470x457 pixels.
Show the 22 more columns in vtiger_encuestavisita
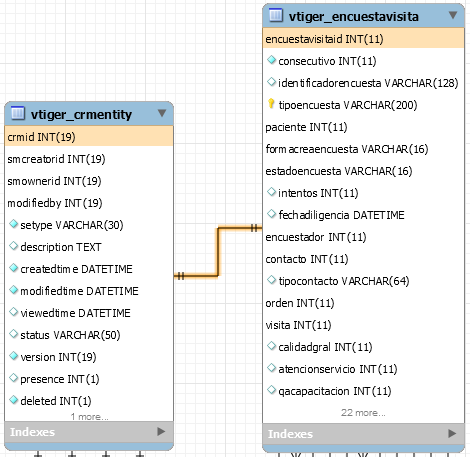[363, 413]
